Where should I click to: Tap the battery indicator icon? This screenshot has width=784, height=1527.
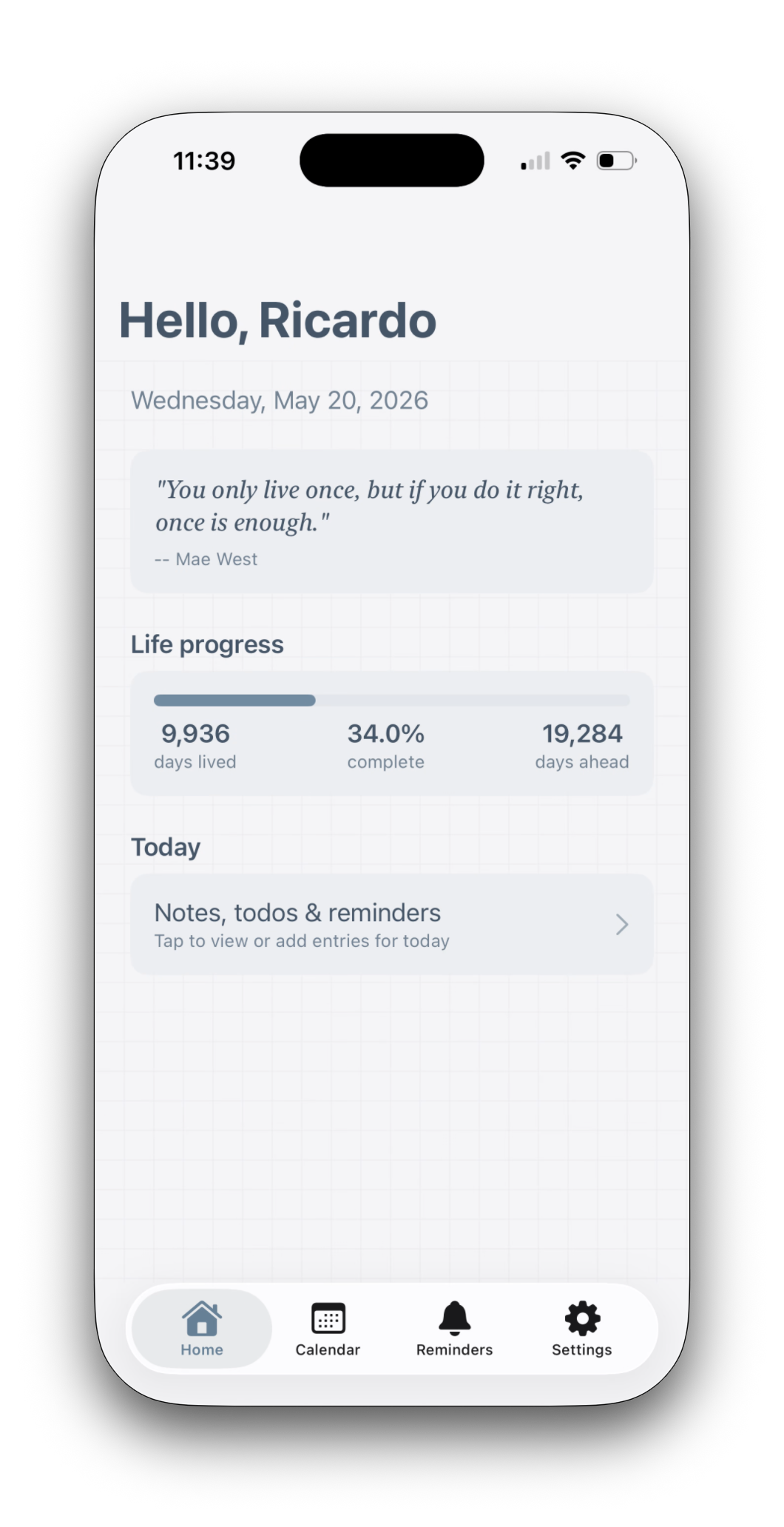[x=617, y=161]
